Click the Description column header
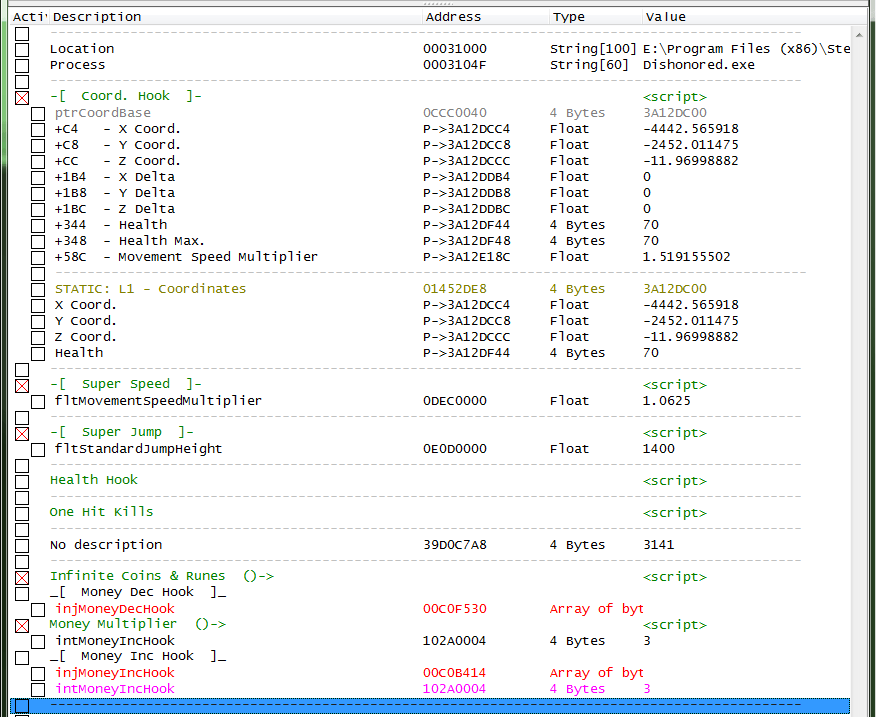 [x=100, y=16]
